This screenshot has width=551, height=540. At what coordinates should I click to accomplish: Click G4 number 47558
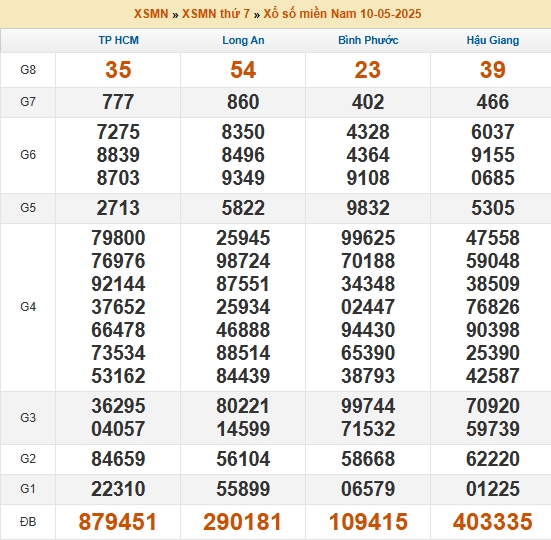[493, 238]
